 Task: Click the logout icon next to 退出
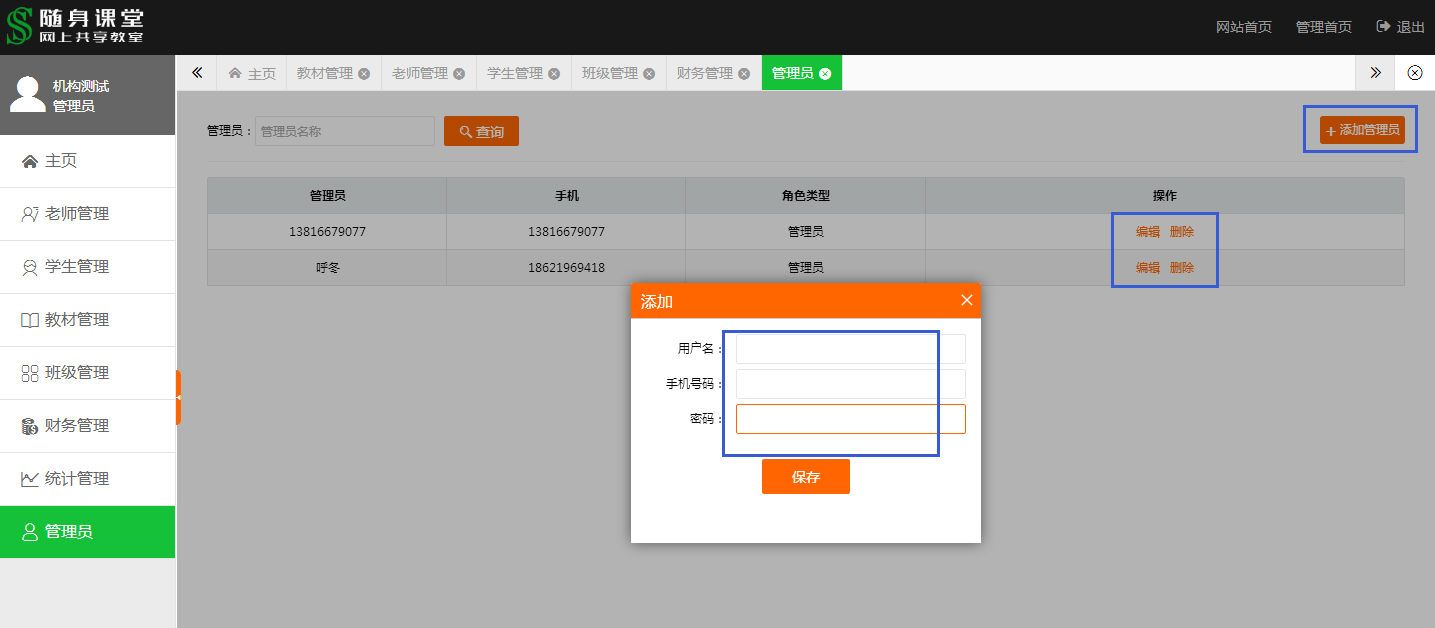(x=1383, y=27)
